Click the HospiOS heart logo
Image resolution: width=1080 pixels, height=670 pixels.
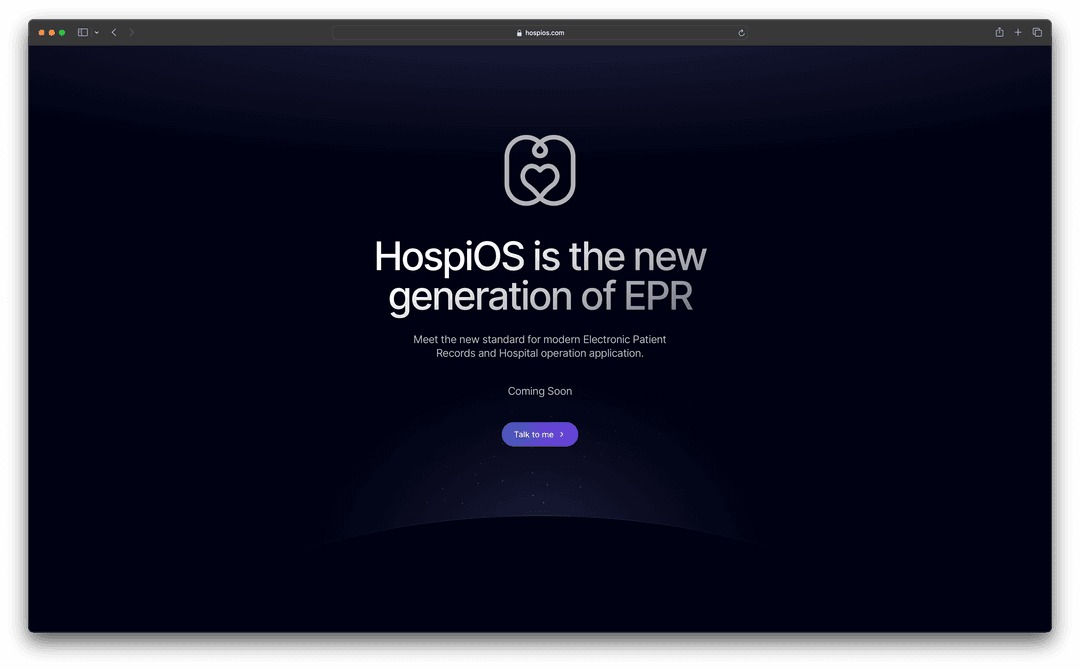(x=540, y=171)
